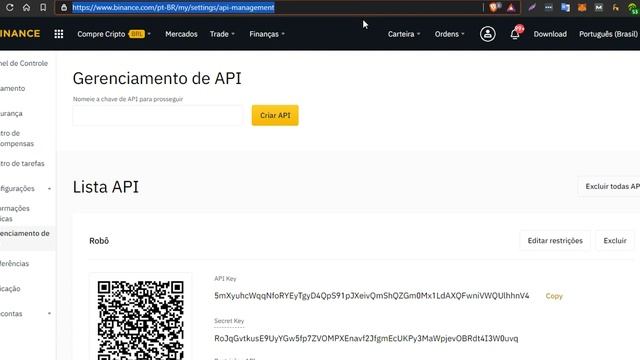
Task: Open the blue translate extension icon
Action: click(565, 7)
